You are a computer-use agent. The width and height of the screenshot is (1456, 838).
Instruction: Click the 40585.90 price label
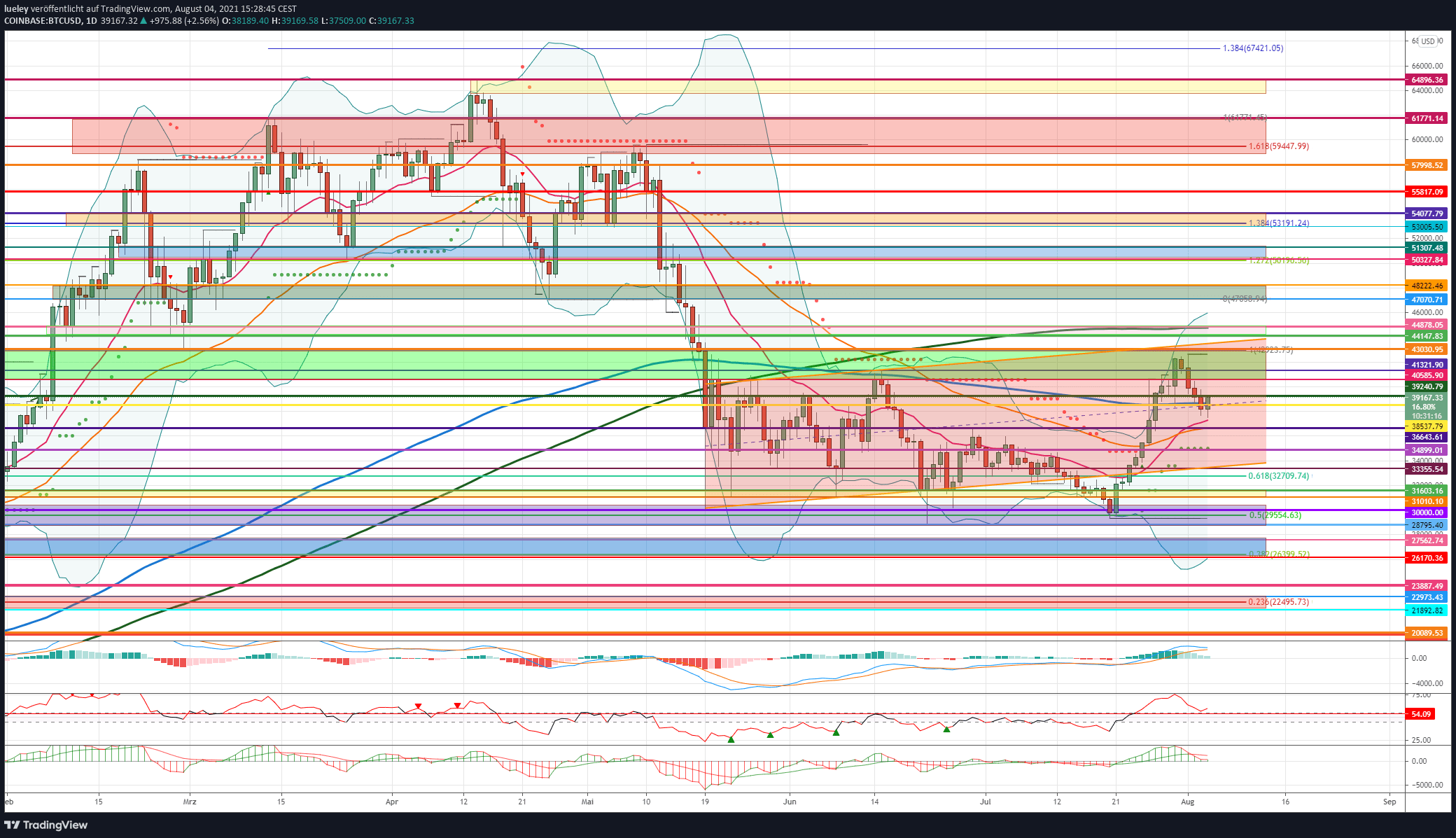[x=1427, y=375]
